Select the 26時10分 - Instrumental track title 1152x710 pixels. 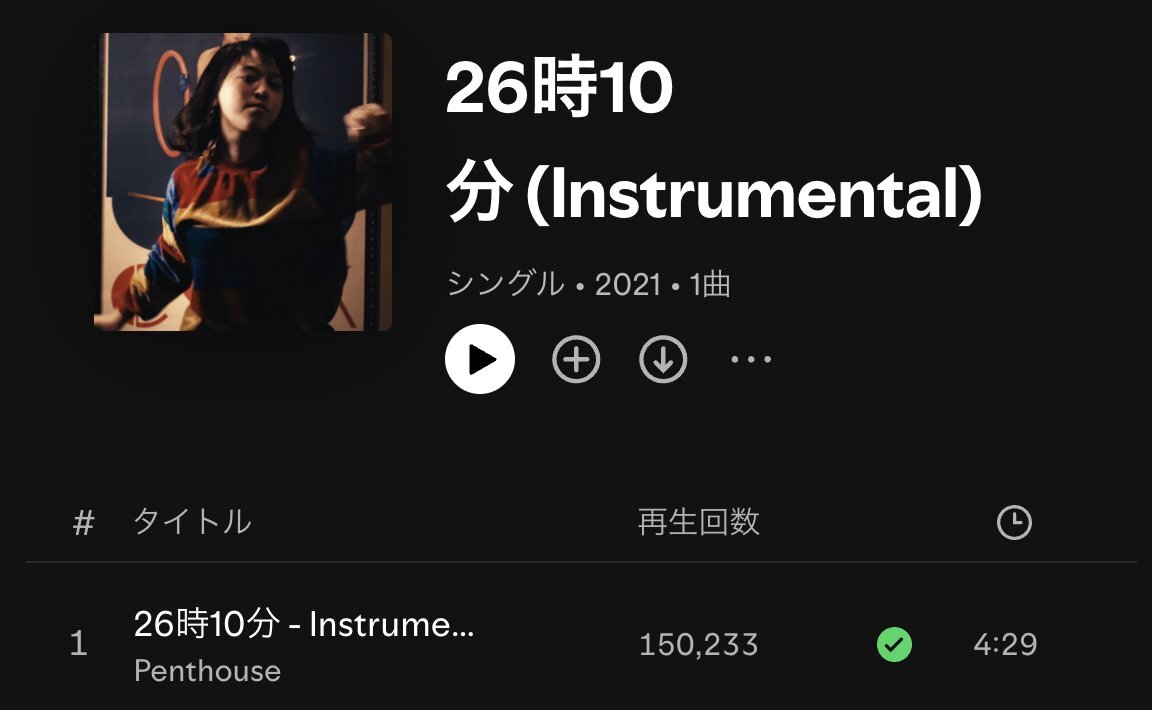304,624
